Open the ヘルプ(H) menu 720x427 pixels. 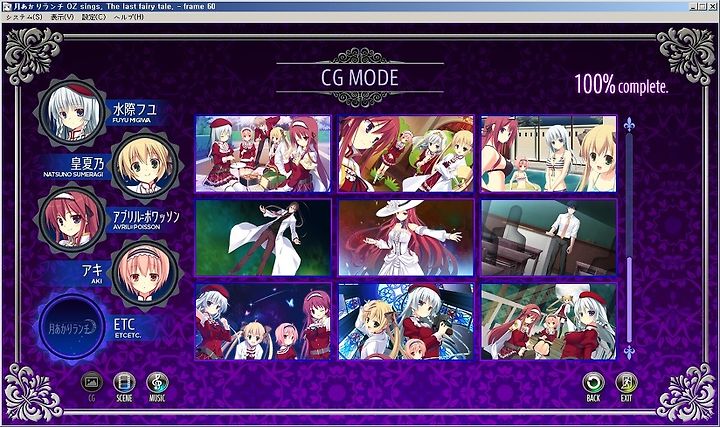129,17
